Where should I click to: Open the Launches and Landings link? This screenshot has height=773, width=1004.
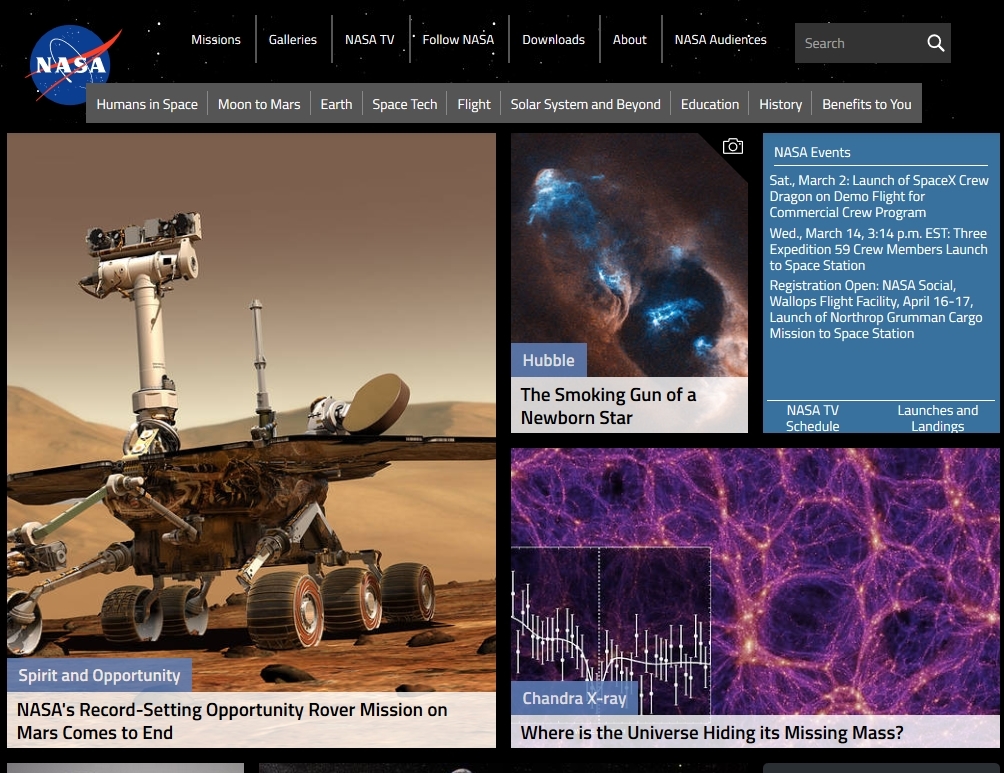tap(937, 418)
